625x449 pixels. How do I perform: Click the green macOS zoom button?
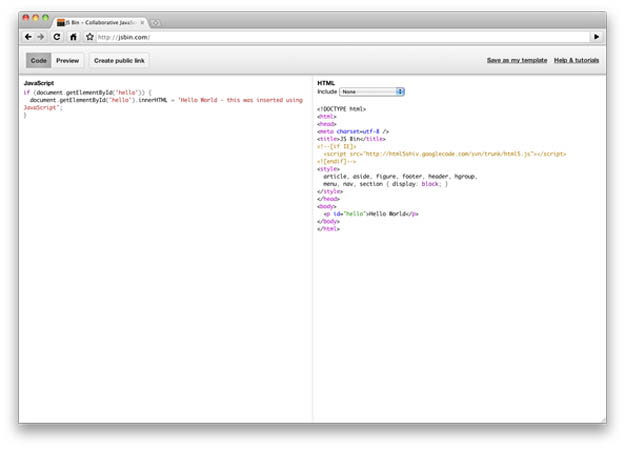click(x=45, y=18)
